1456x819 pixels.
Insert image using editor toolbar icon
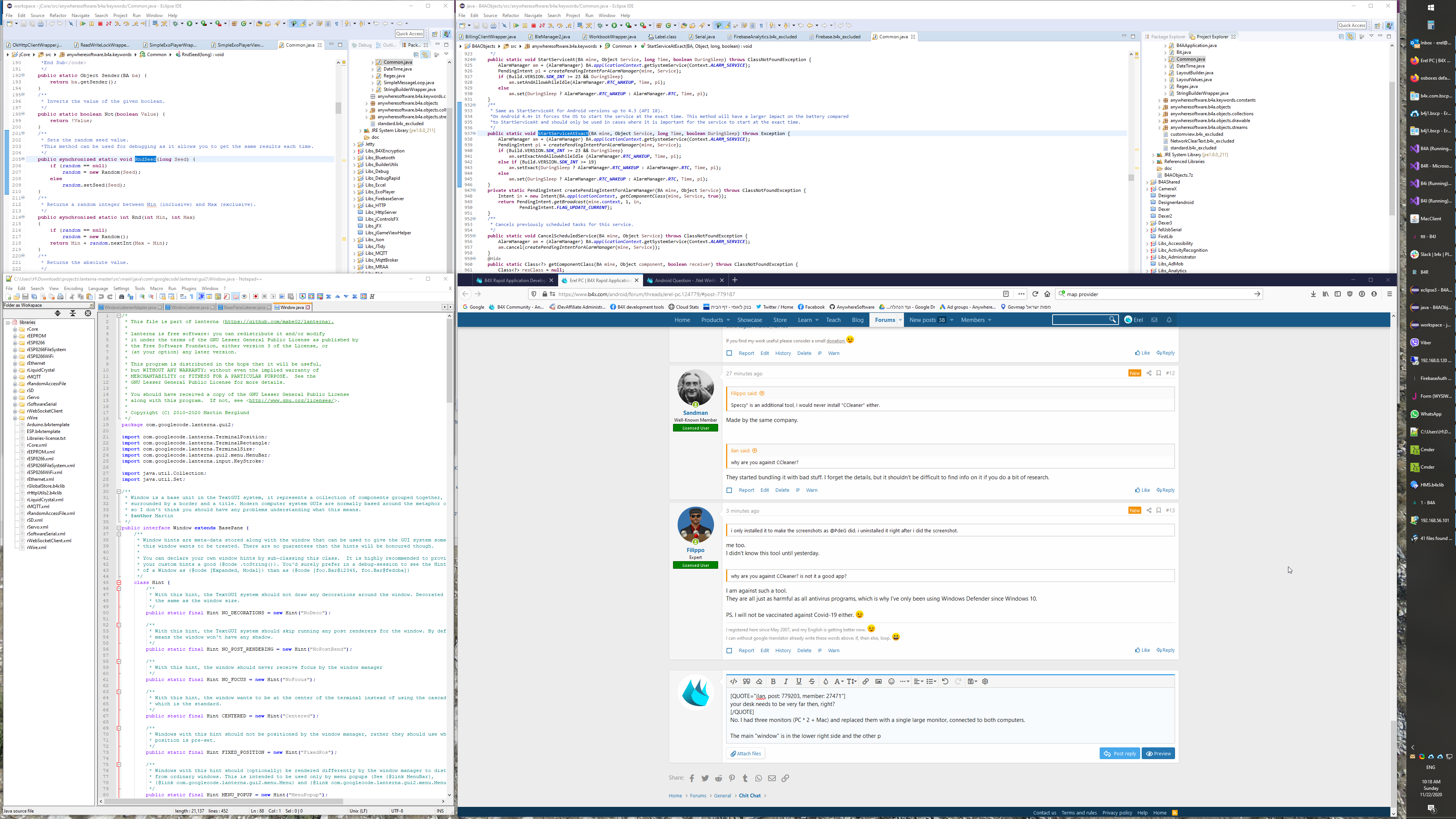click(879, 682)
